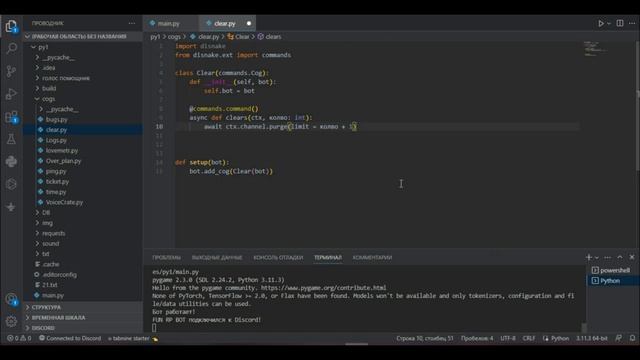The image size is (640, 360).
Task: Expand the .idea folder
Action: (x=82, y=68)
